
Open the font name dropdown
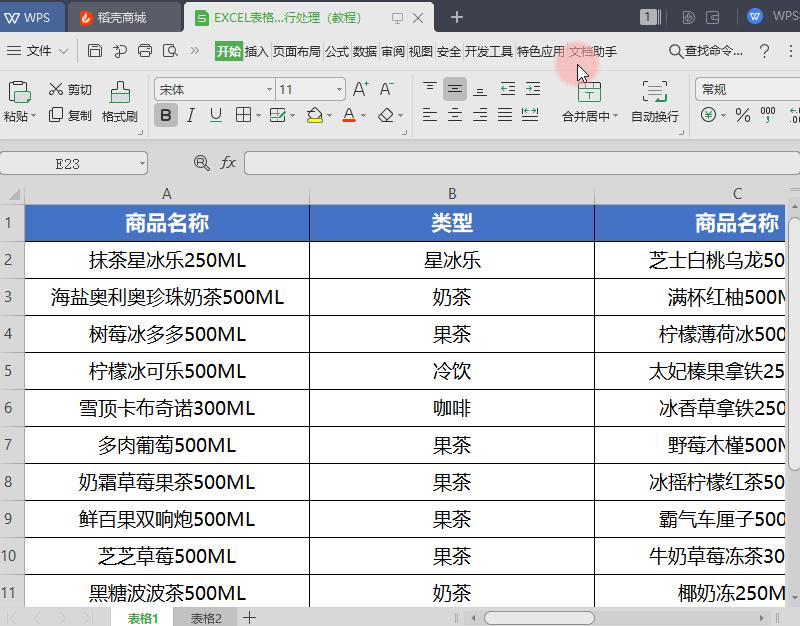pyautogui.click(x=268, y=88)
